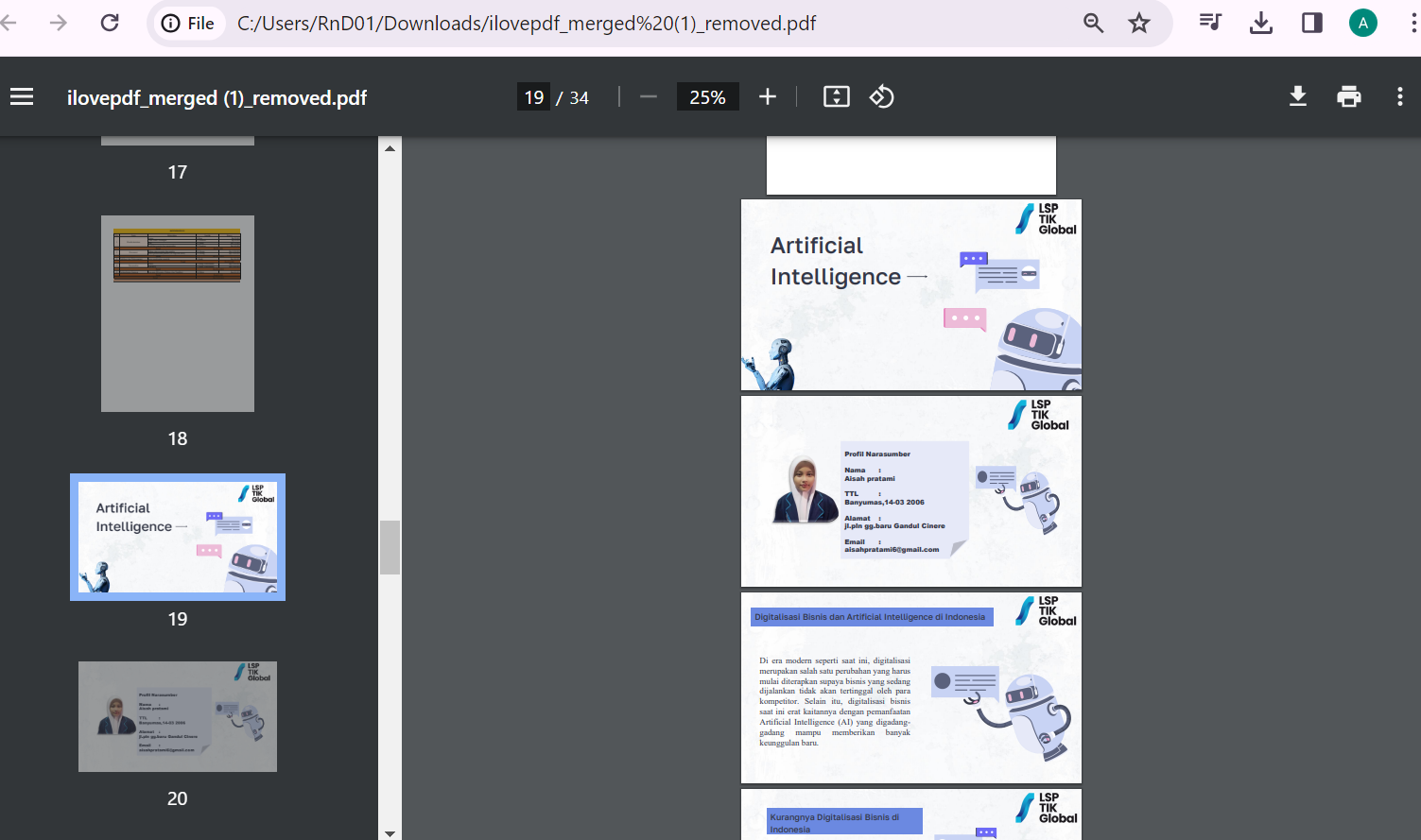Print the PDF document
The image size is (1421, 840).
1349,96
